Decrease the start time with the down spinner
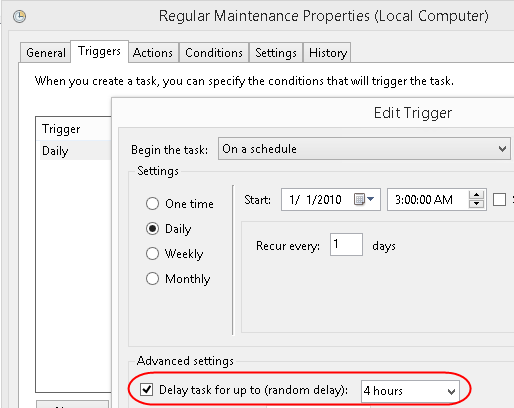 point(477,204)
